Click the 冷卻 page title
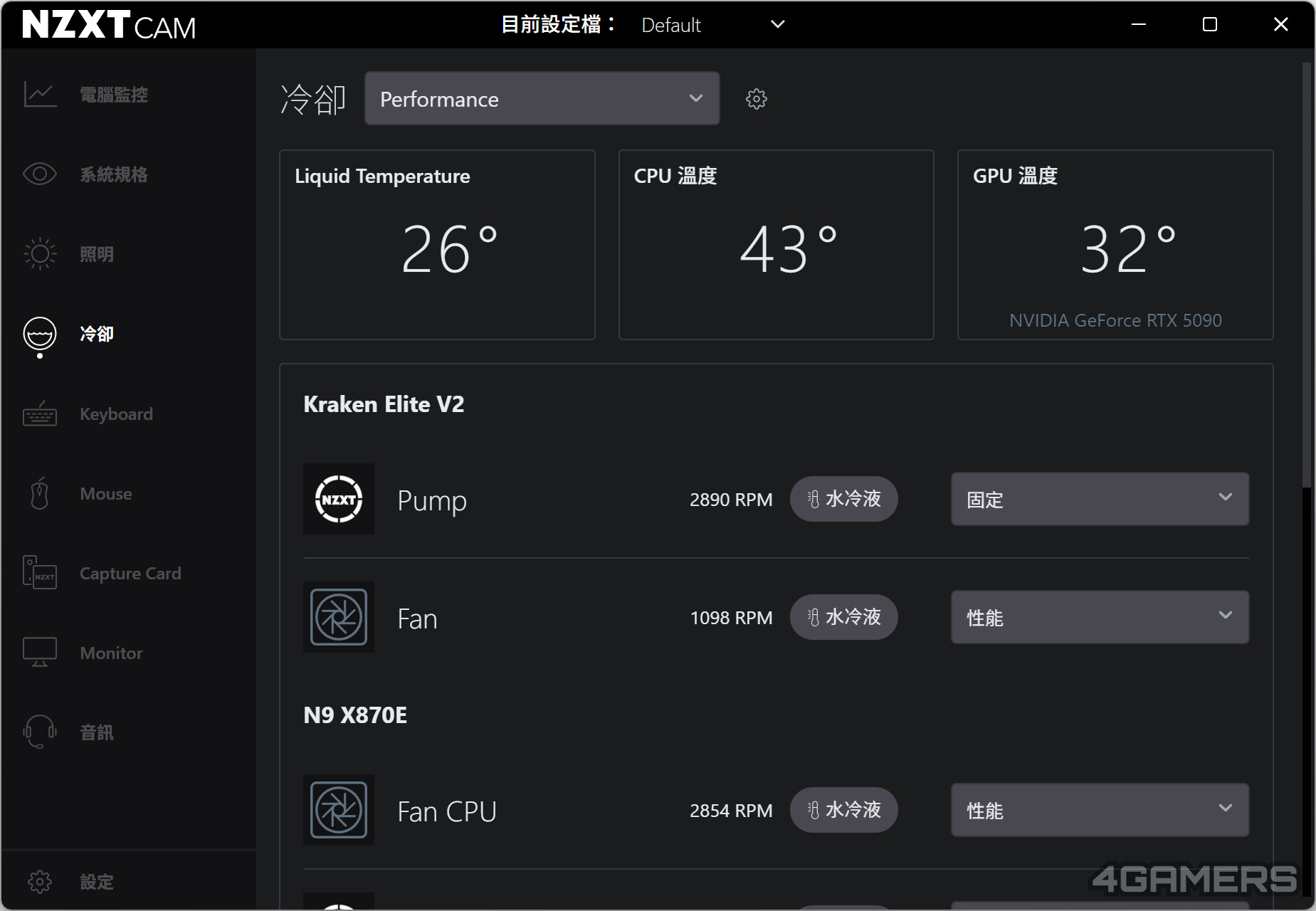Viewport: 1316px width, 911px height. [313, 99]
